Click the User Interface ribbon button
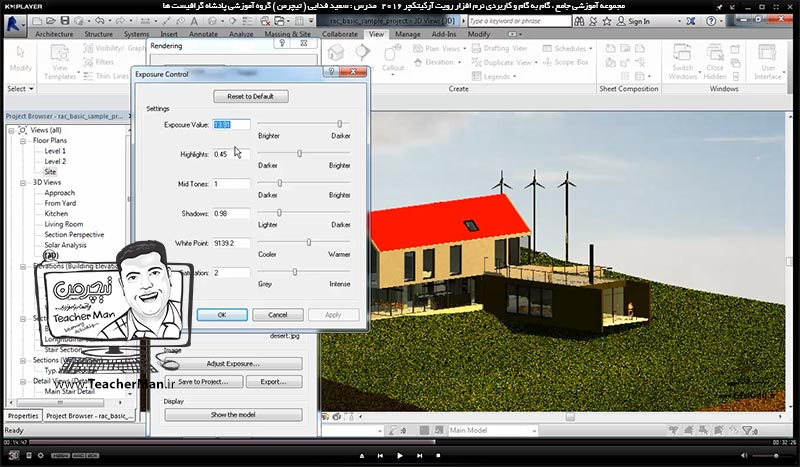Viewport: 800px width, 467px height. pyautogui.click(x=768, y=62)
